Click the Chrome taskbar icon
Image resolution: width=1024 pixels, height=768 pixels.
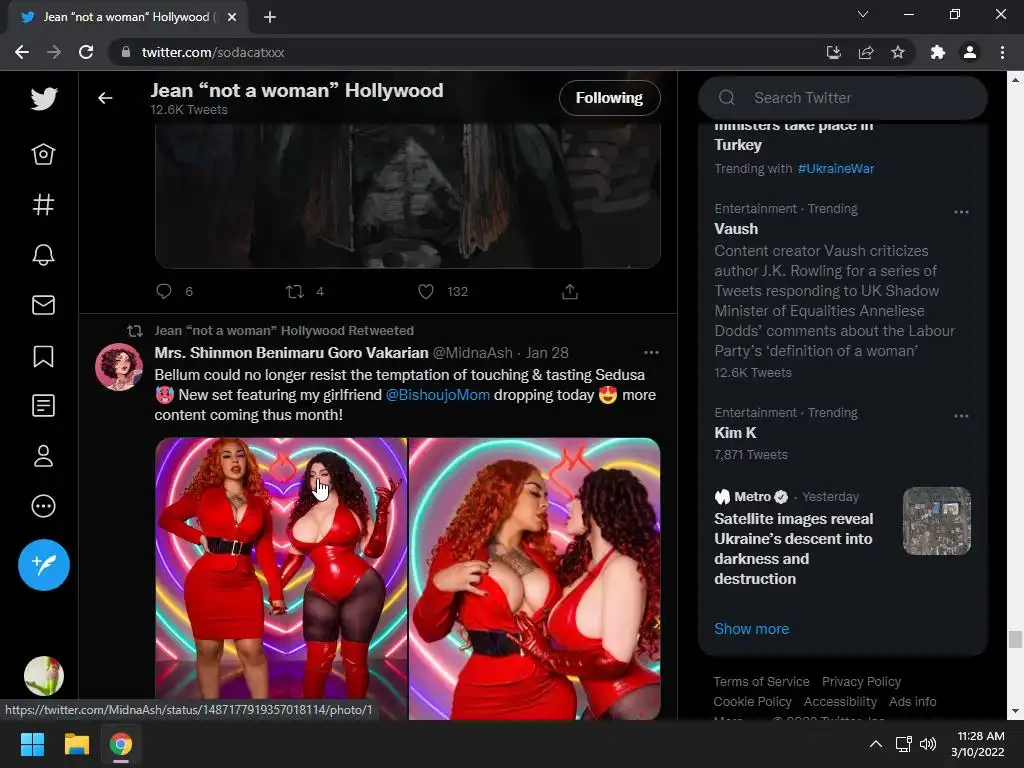[x=121, y=744]
